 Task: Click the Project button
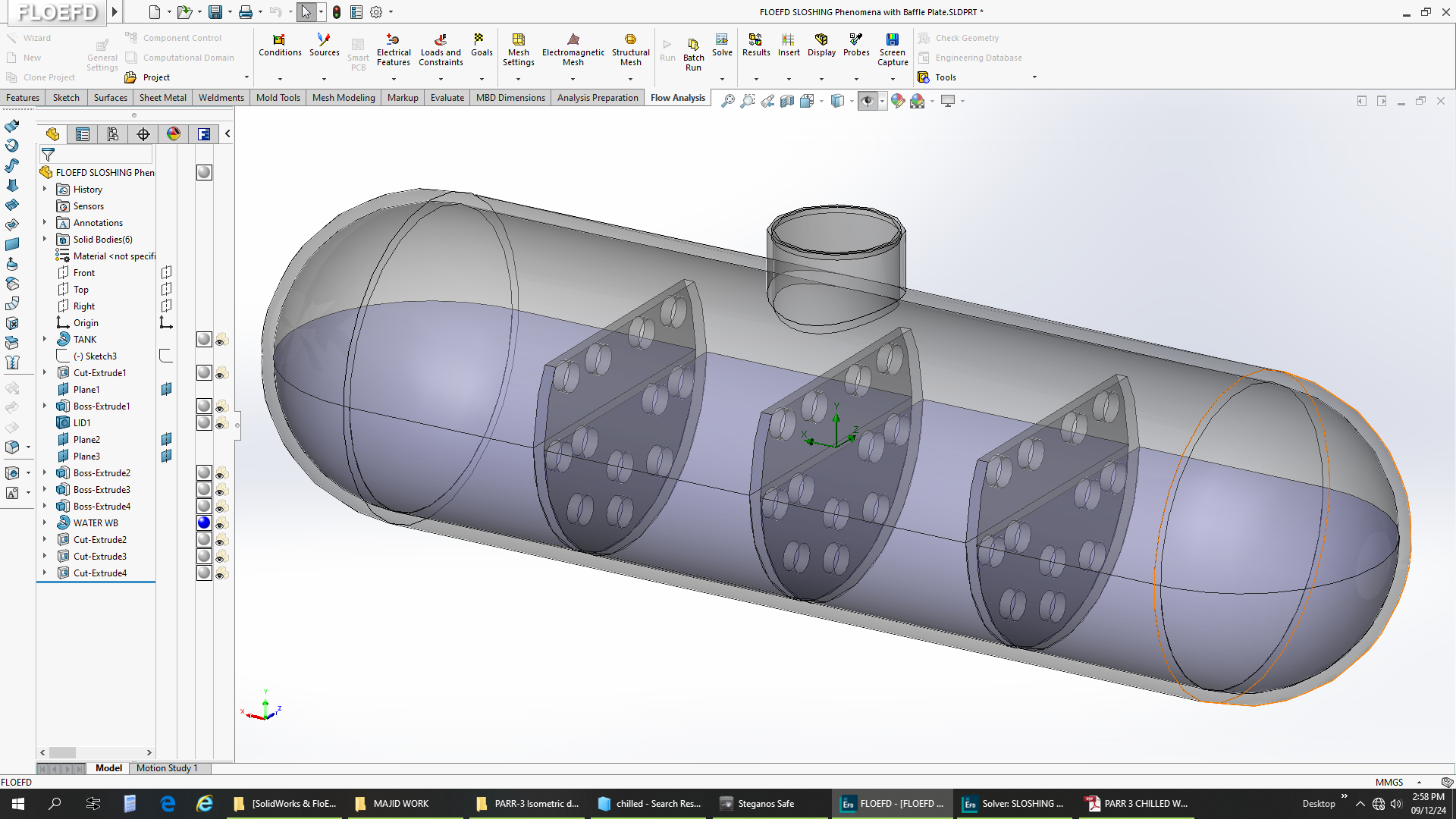pos(156,77)
